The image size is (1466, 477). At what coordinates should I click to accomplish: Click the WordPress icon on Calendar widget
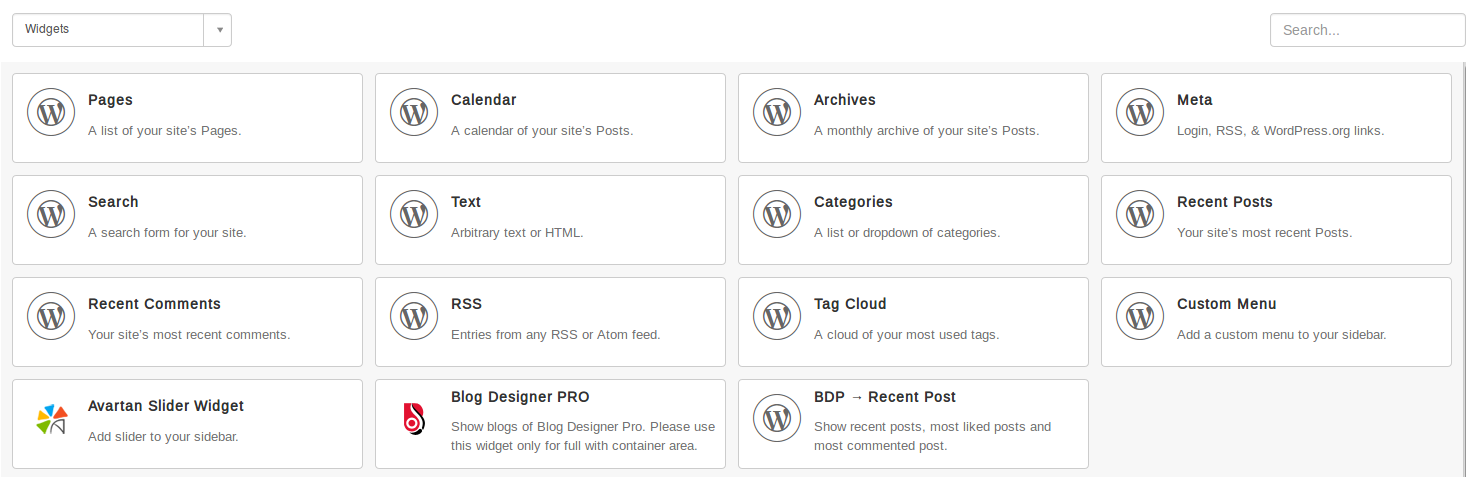[414, 112]
